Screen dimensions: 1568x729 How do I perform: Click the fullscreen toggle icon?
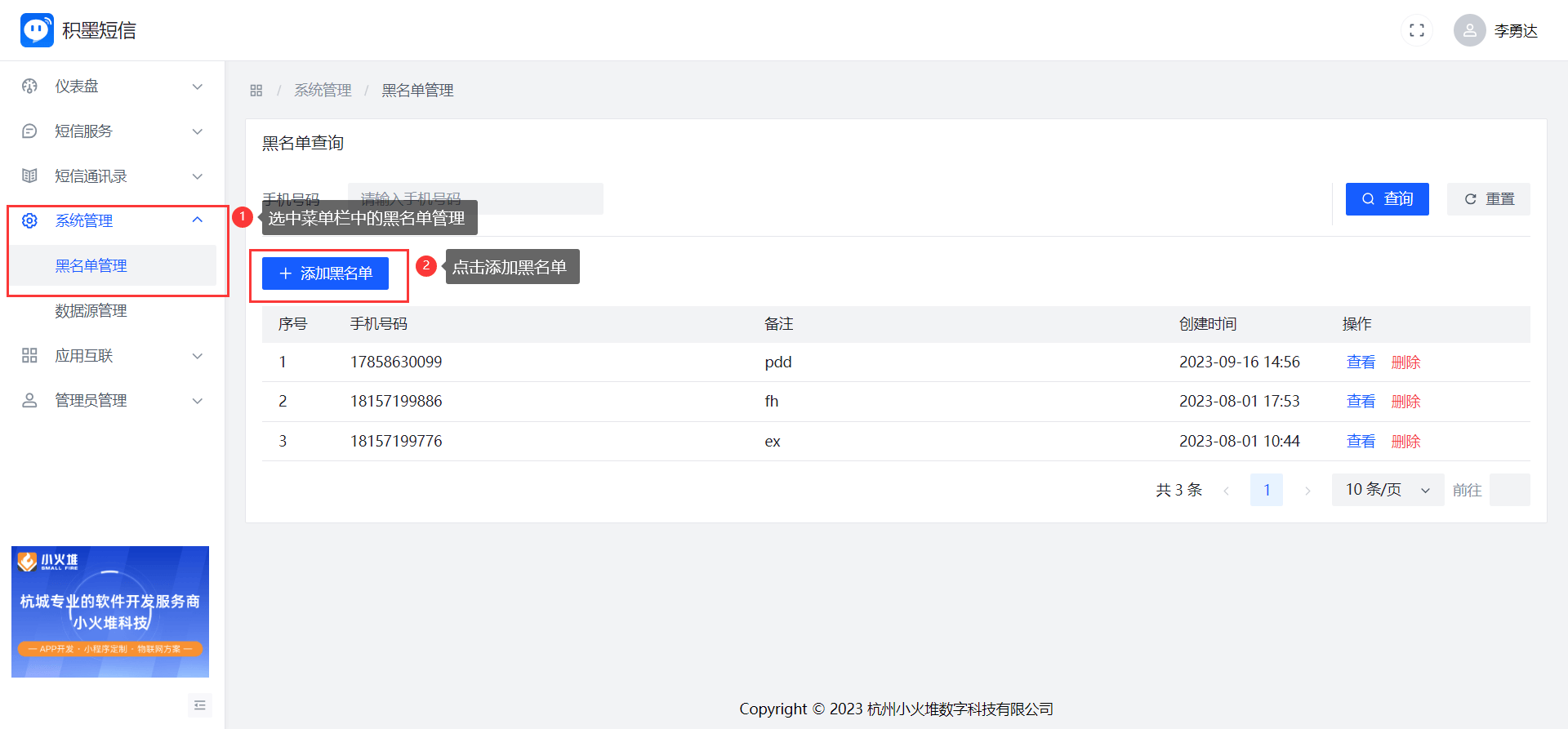pyautogui.click(x=1416, y=30)
